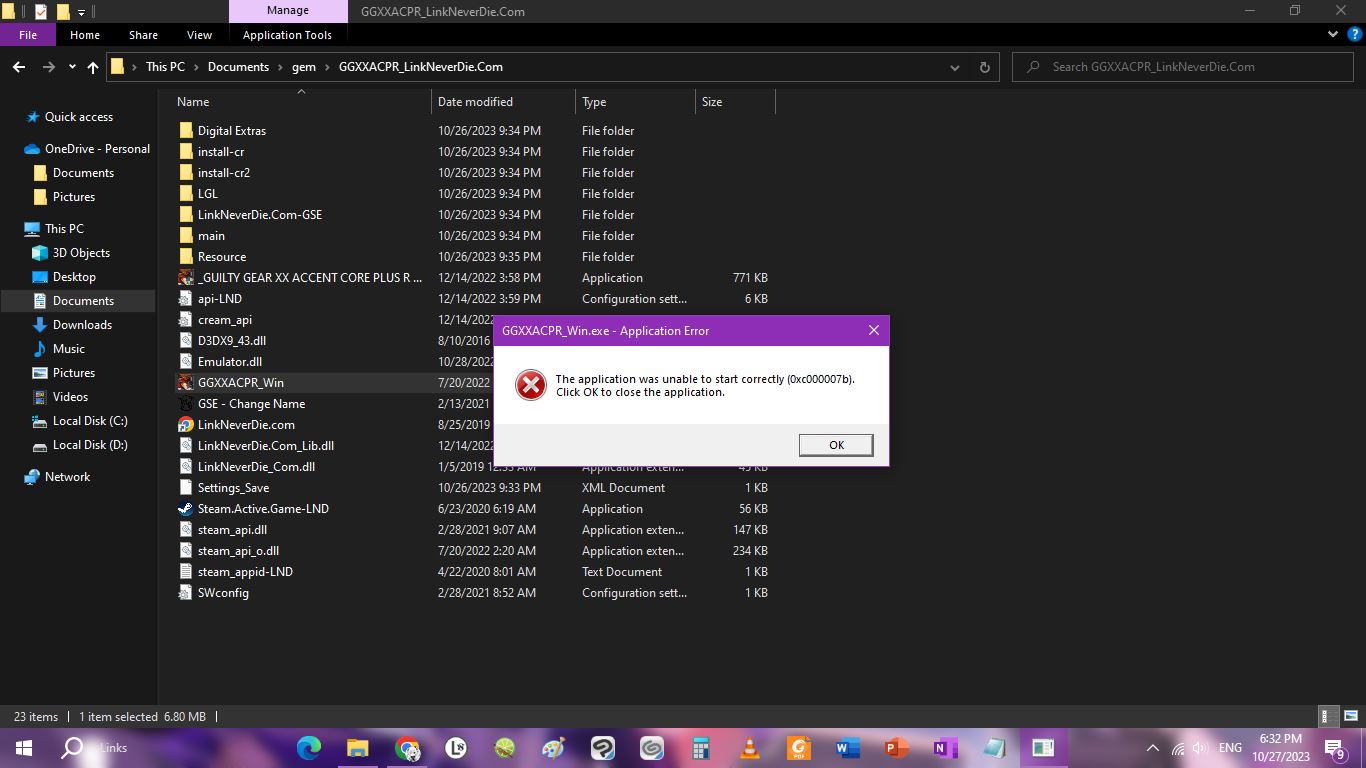
Task: Click the refresh icon beside the address bar
Action: pos(984,67)
